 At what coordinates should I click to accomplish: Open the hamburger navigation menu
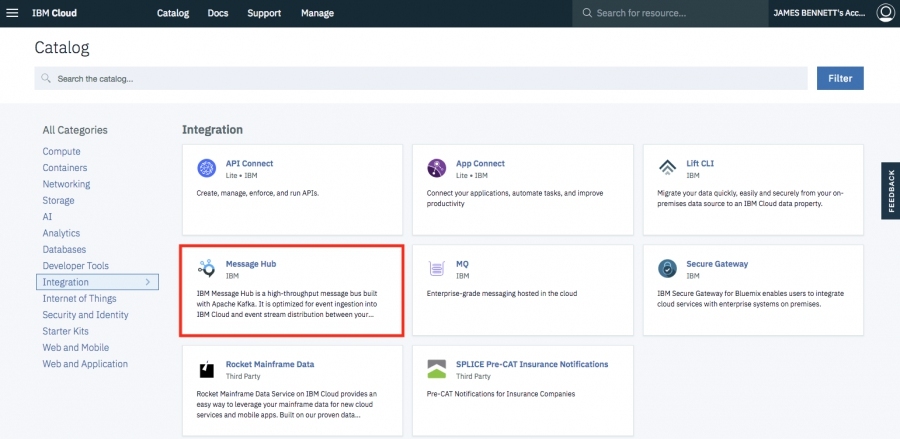[x=13, y=13]
